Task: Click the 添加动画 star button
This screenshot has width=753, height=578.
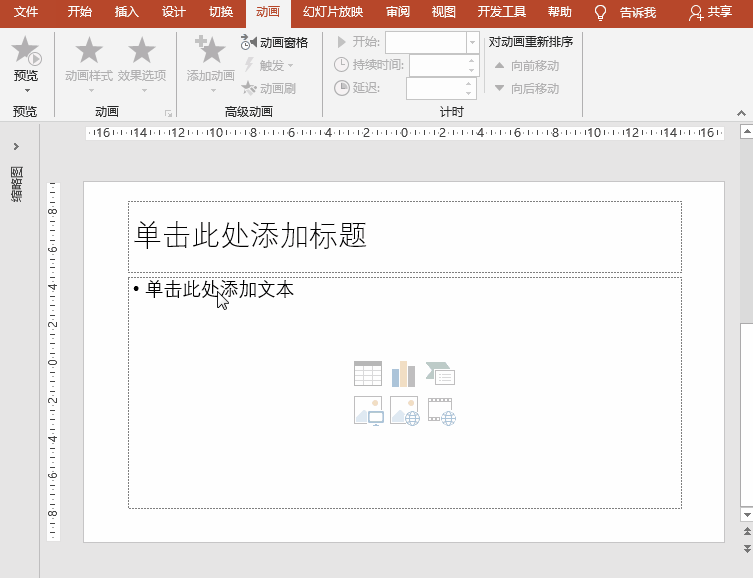Action: [210, 64]
